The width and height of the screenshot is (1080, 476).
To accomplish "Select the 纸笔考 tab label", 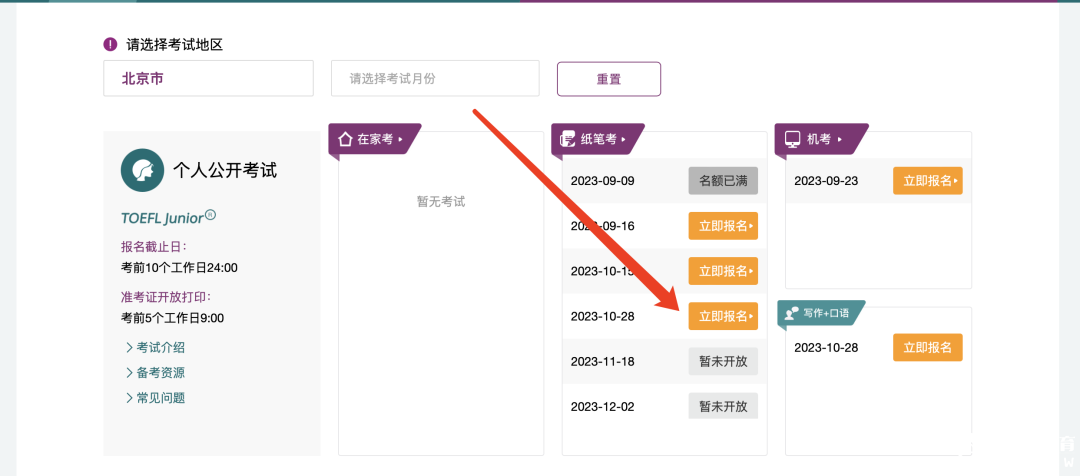I will 599,139.
